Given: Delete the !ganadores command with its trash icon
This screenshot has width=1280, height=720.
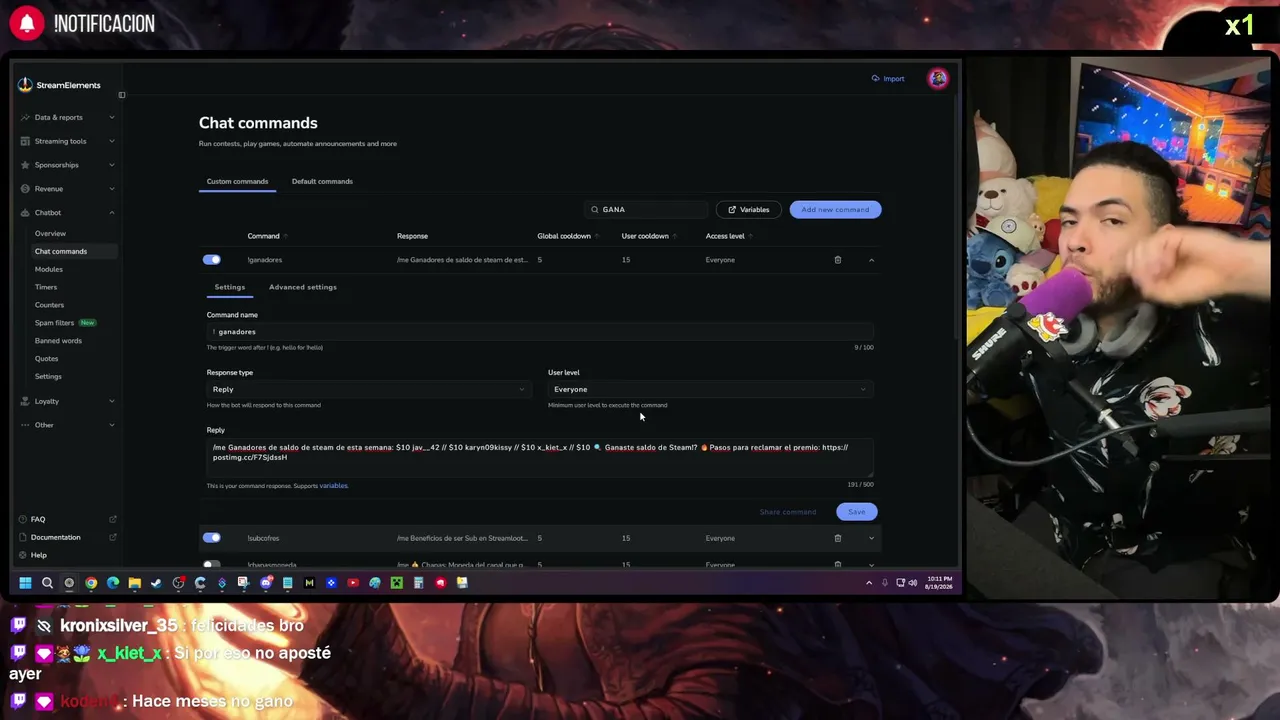Looking at the screenshot, I should (838, 260).
